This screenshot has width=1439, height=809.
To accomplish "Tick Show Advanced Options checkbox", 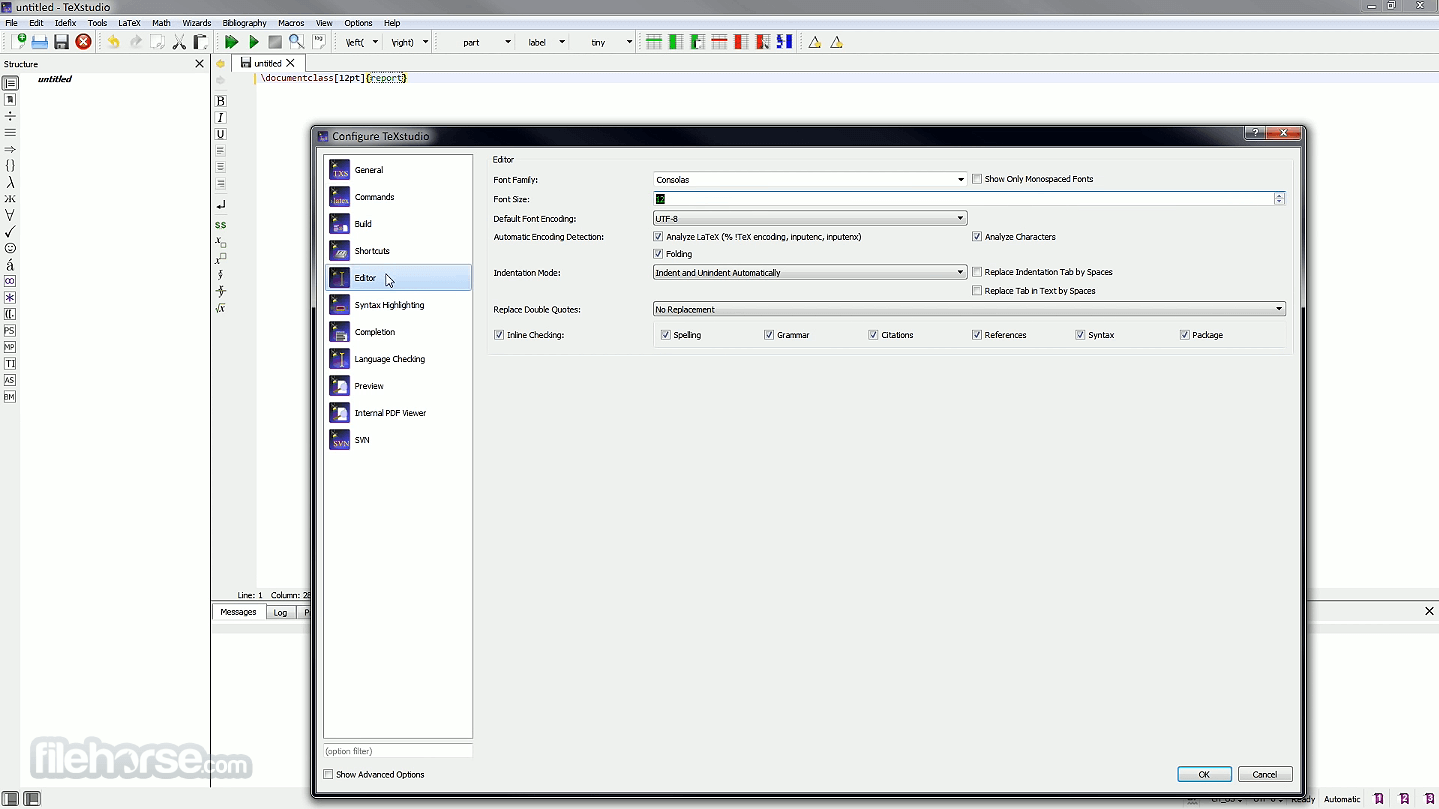I will pos(328,774).
